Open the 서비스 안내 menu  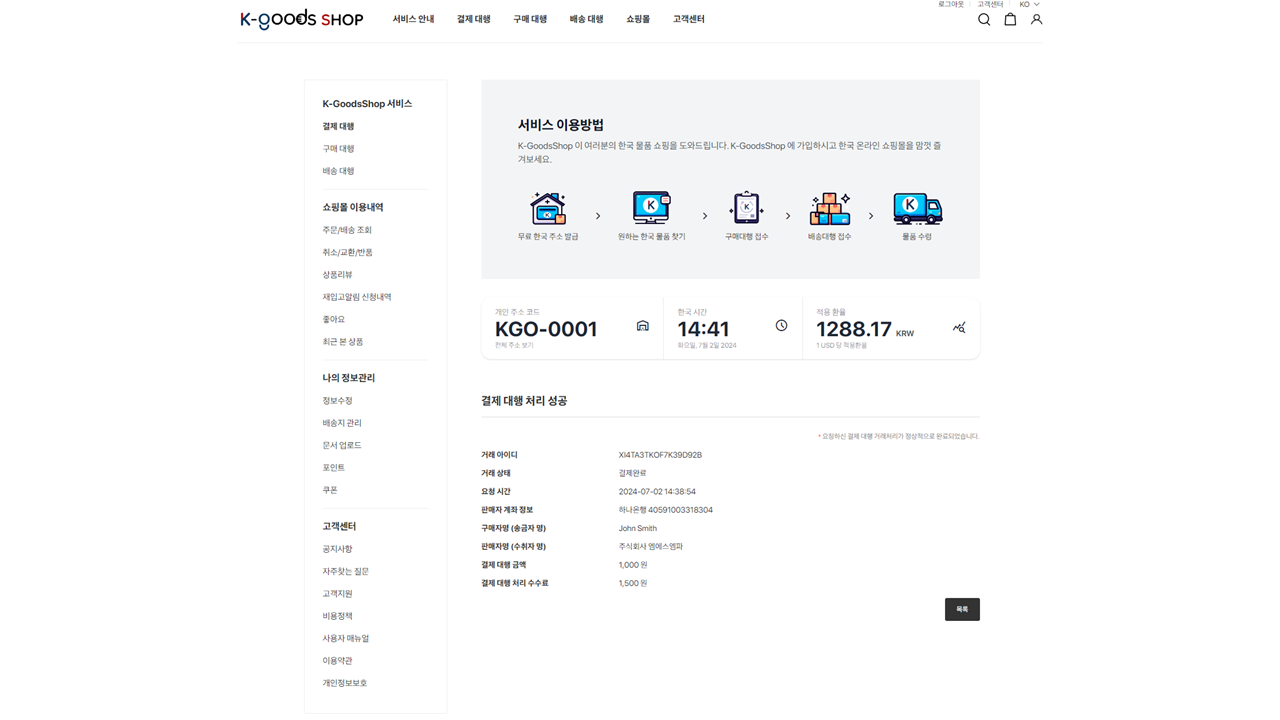(x=413, y=19)
